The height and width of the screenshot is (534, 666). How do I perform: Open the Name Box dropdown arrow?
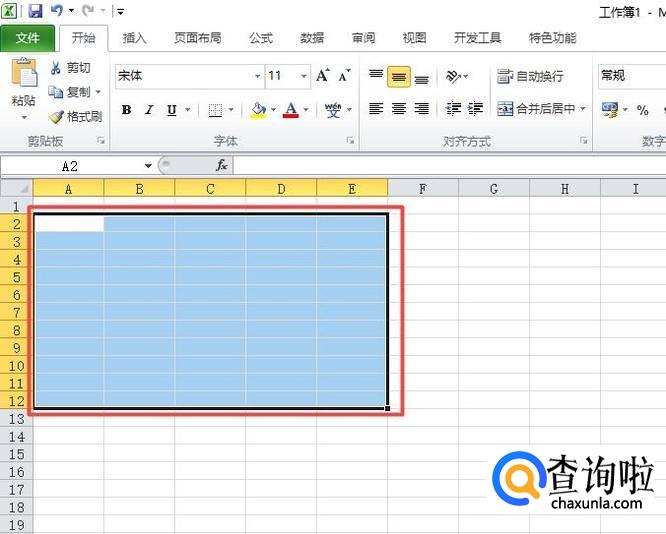[148, 166]
